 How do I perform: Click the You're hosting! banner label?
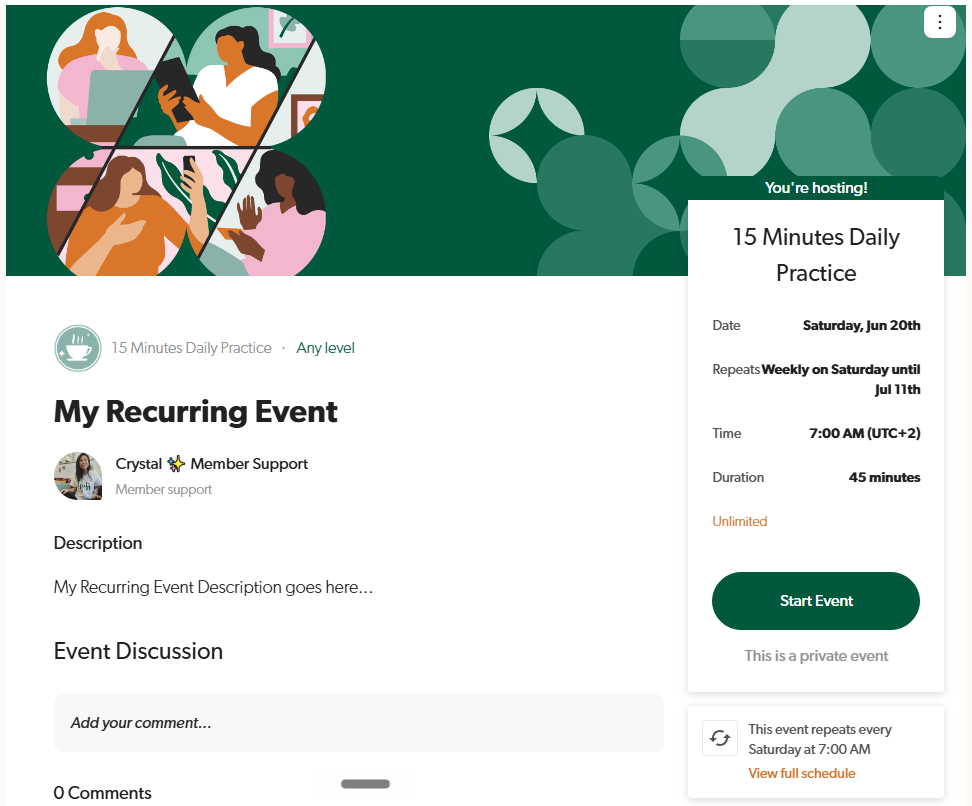(x=816, y=188)
